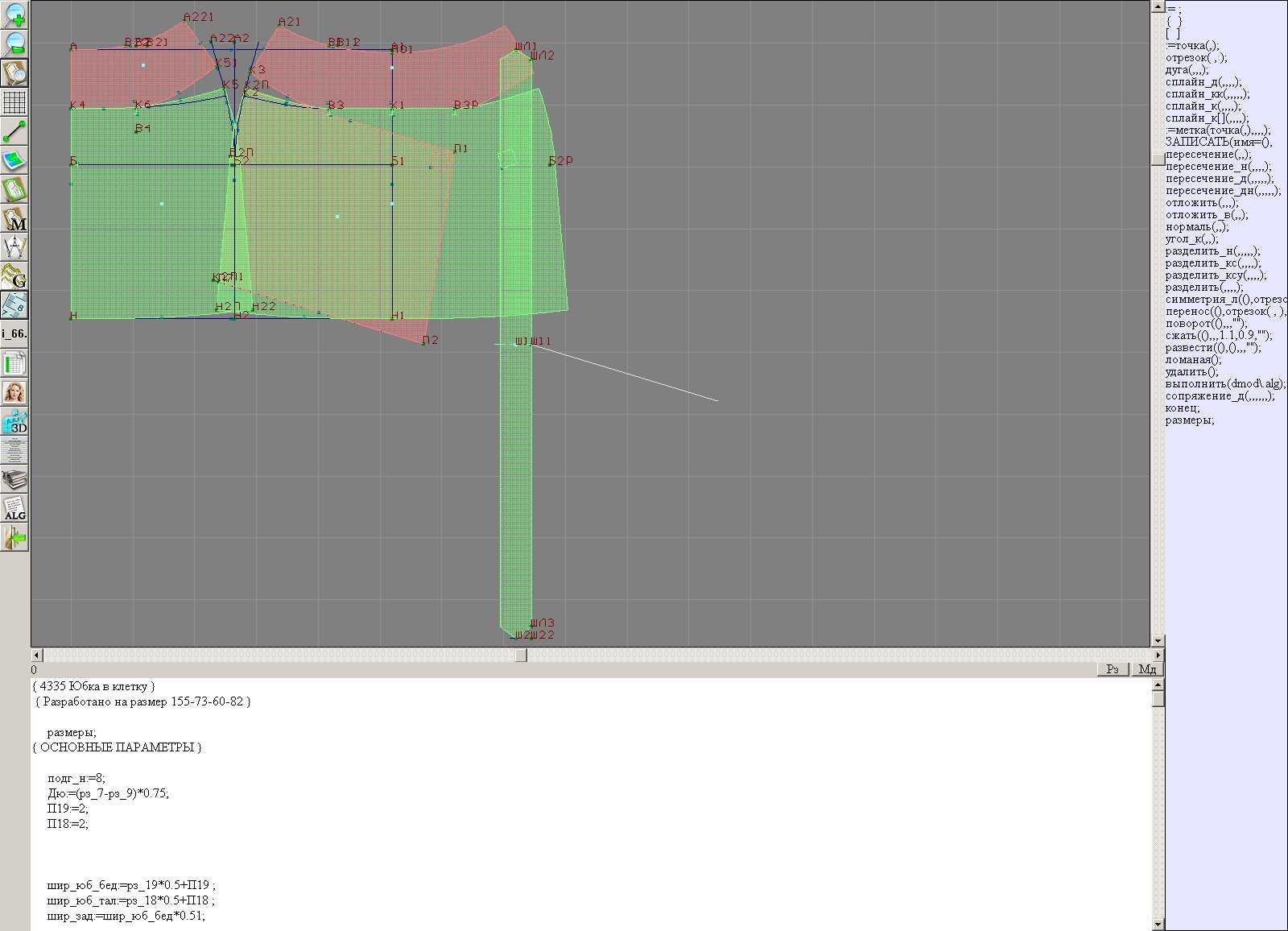Click the code editor scroll down arrow
The height and width of the screenshot is (931, 1288).
pyautogui.click(x=1158, y=924)
